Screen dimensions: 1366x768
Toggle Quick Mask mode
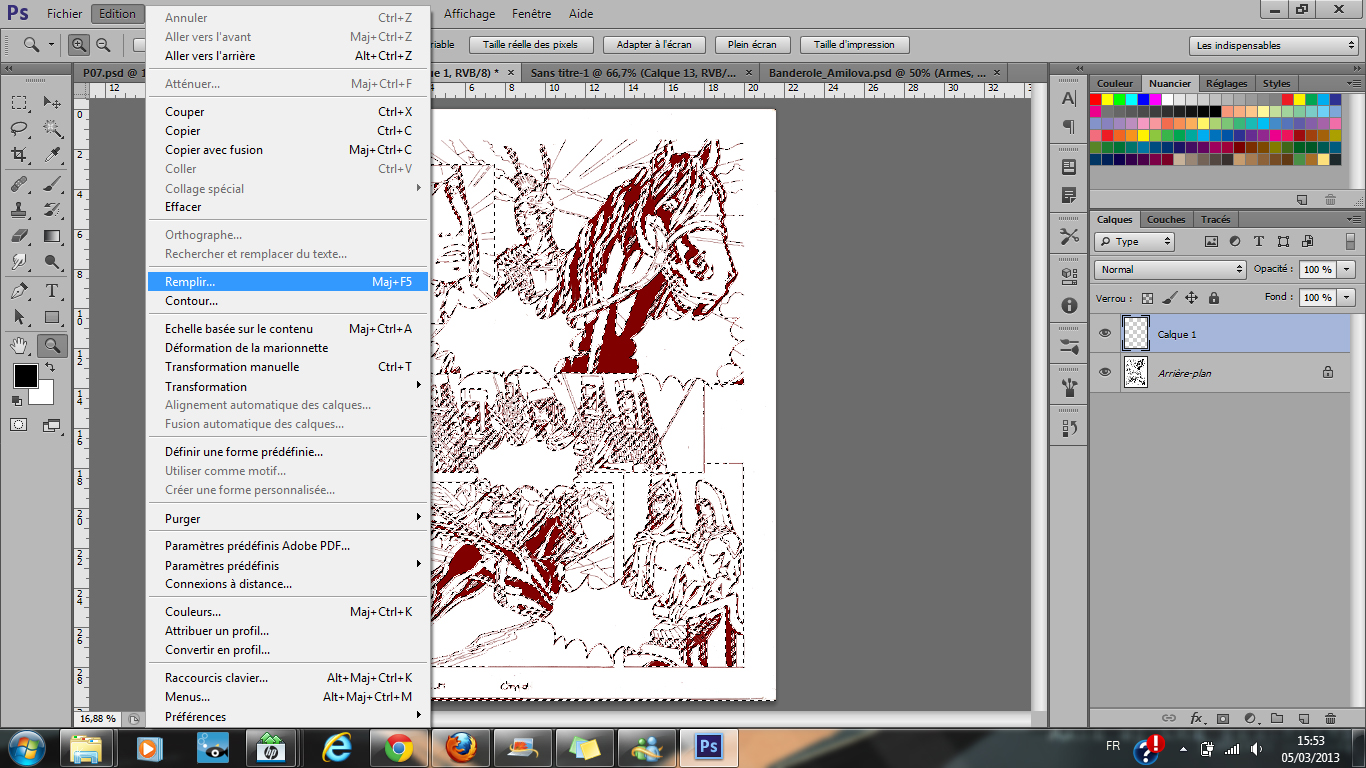(x=19, y=425)
